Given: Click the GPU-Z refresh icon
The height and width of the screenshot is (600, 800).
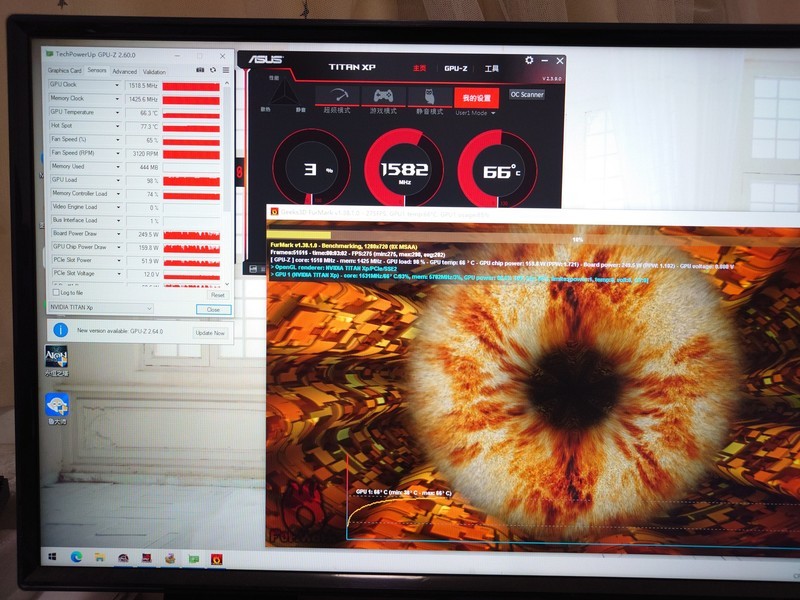Looking at the screenshot, I should point(213,70).
